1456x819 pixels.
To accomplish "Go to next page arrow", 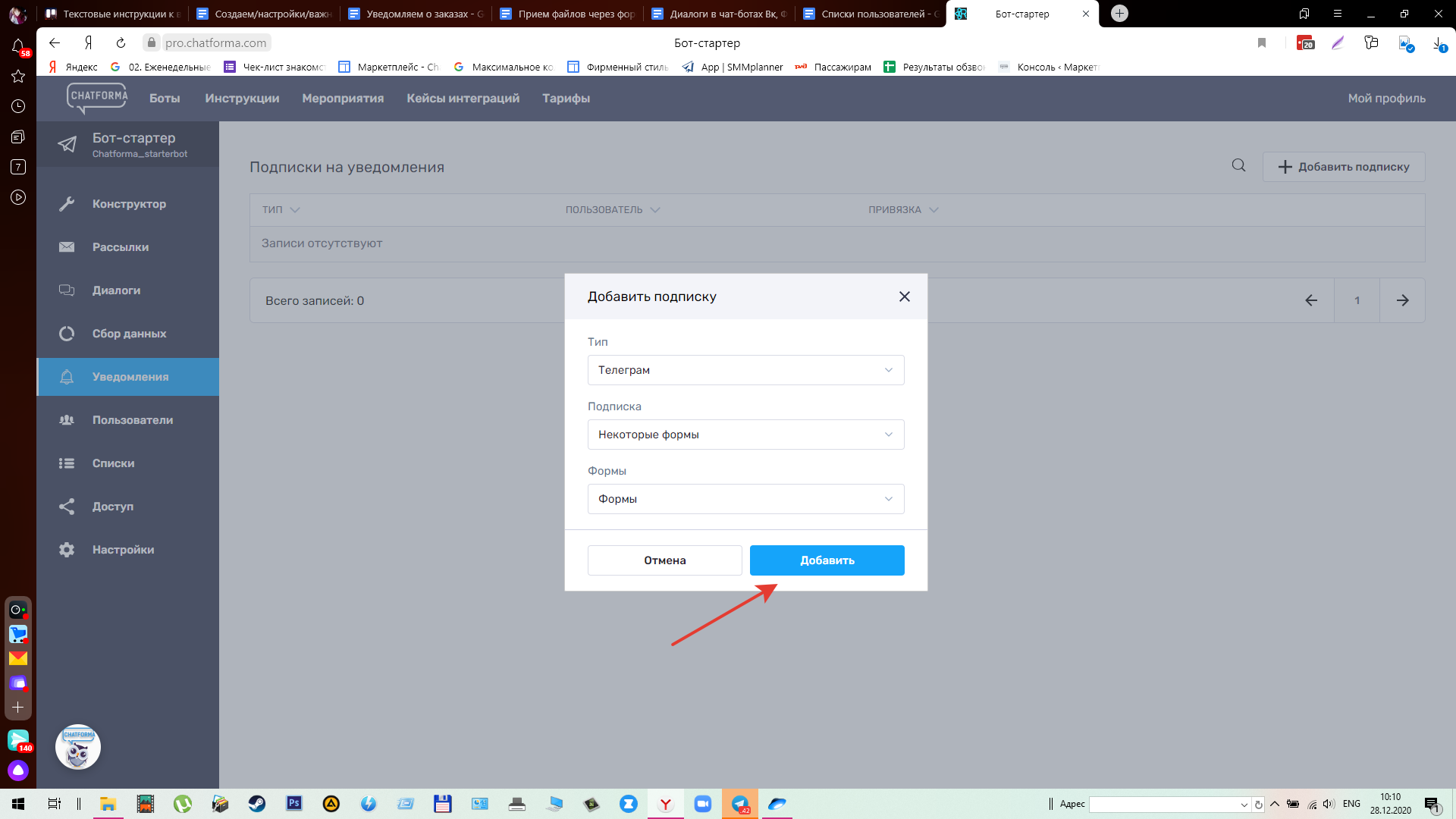I will point(1402,300).
